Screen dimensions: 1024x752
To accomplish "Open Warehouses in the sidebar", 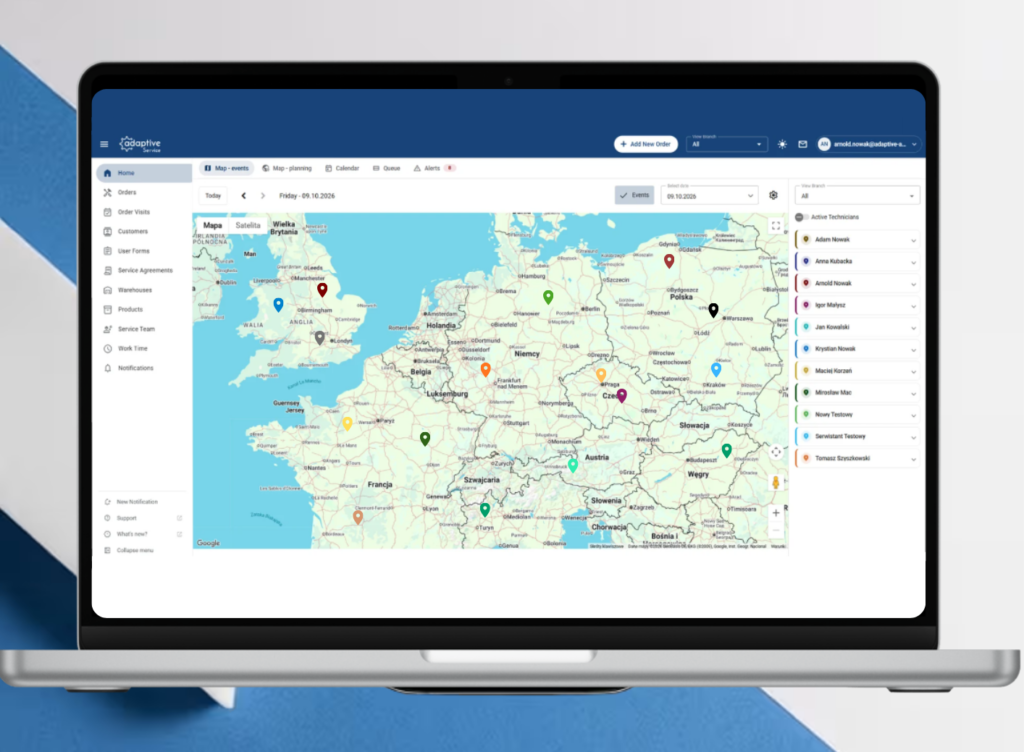I will (144, 290).
